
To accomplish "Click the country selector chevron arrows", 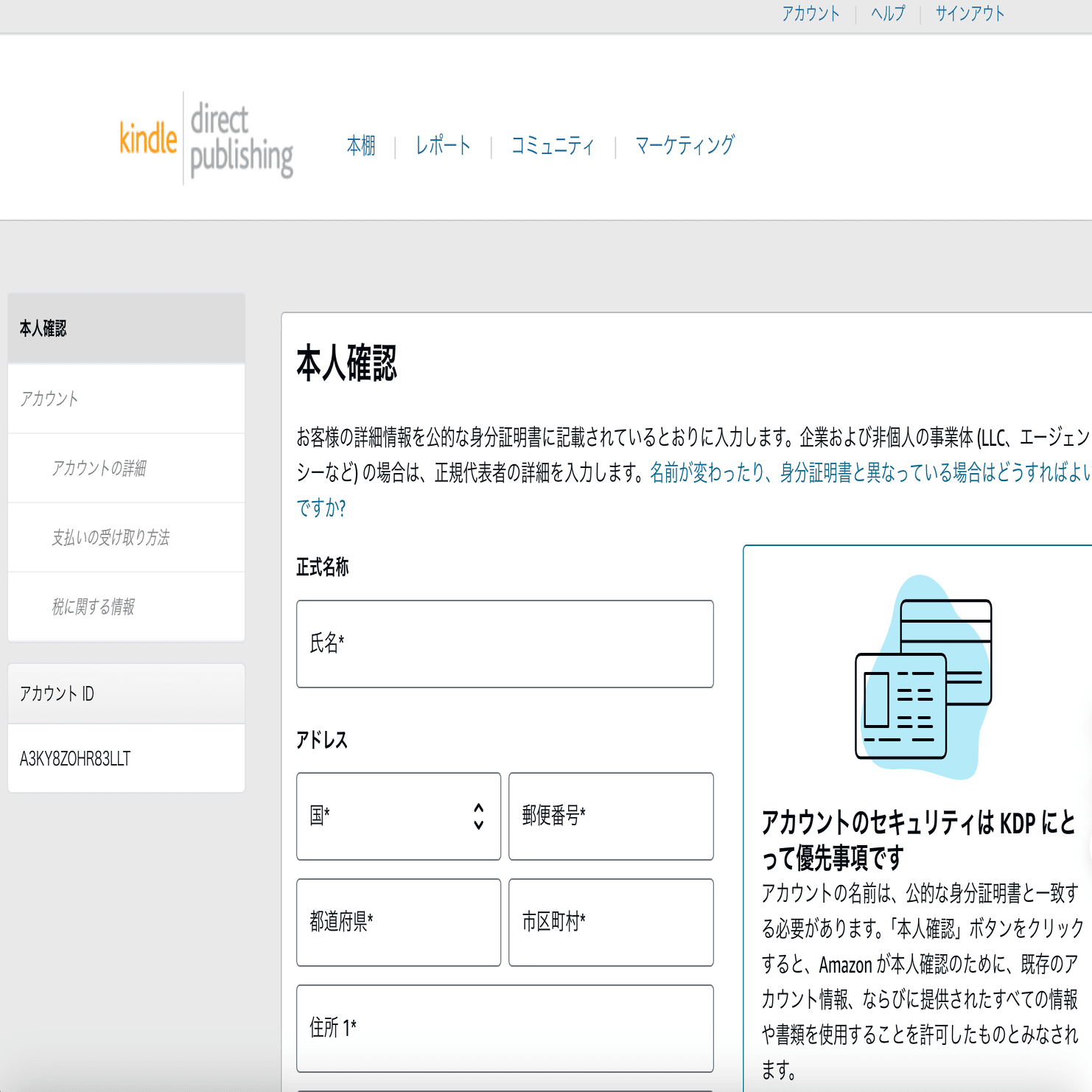I will coord(477,816).
